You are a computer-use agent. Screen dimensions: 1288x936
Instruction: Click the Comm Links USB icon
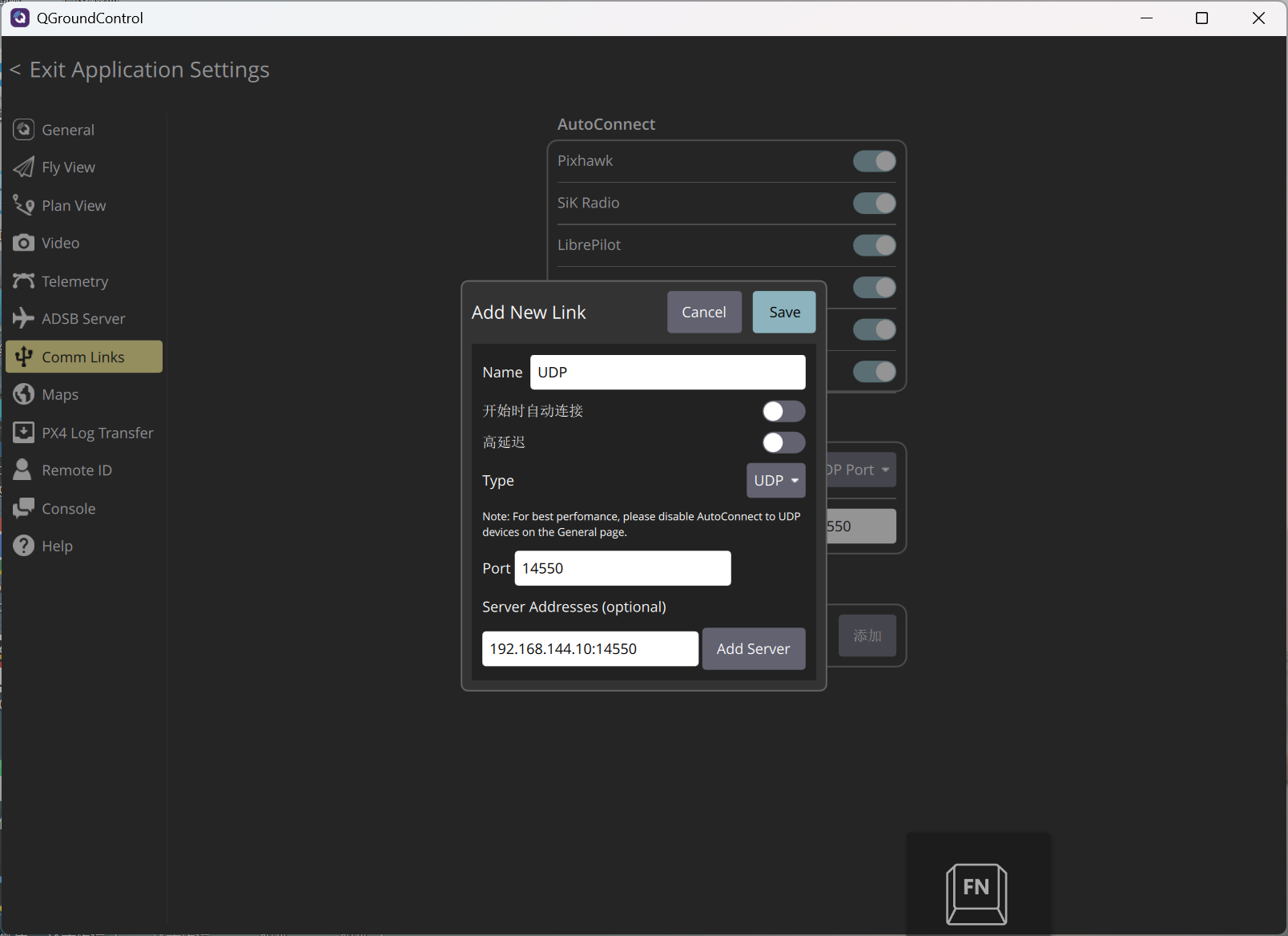pos(24,357)
